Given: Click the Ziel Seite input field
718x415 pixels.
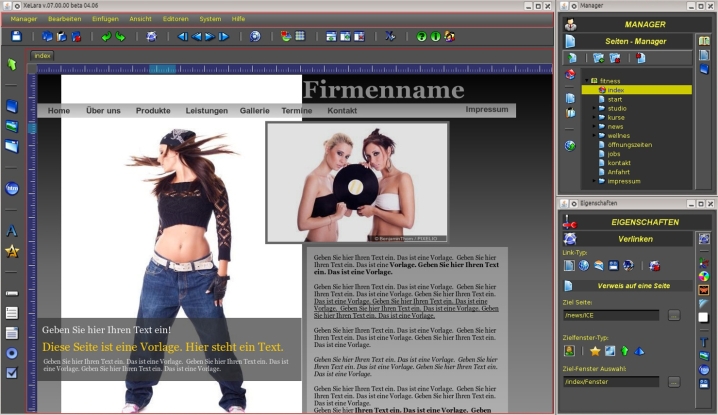Looking at the screenshot, I should 611,315.
